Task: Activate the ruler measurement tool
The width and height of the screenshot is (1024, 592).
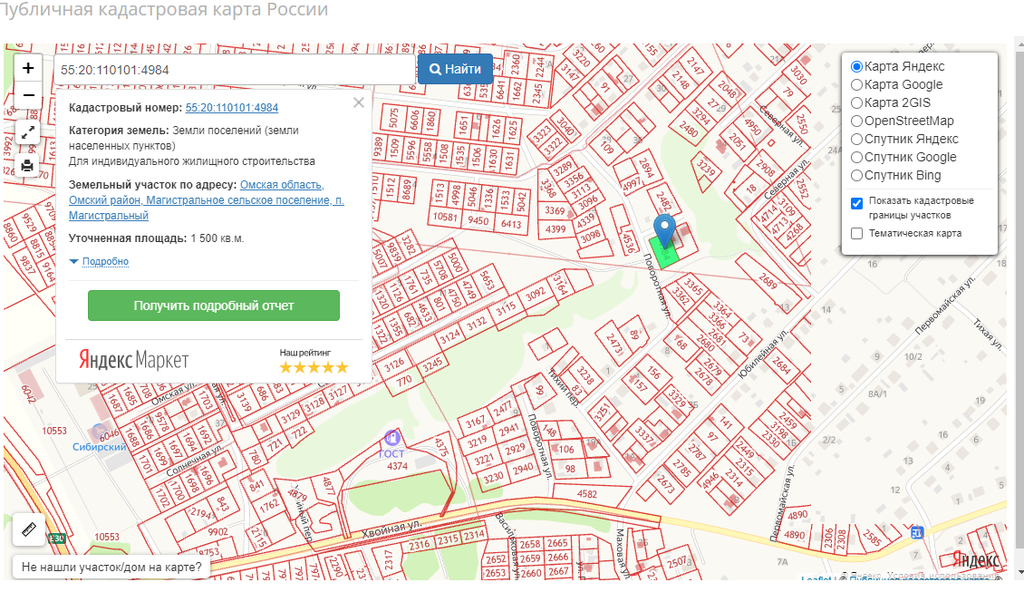Action: tap(29, 529)
